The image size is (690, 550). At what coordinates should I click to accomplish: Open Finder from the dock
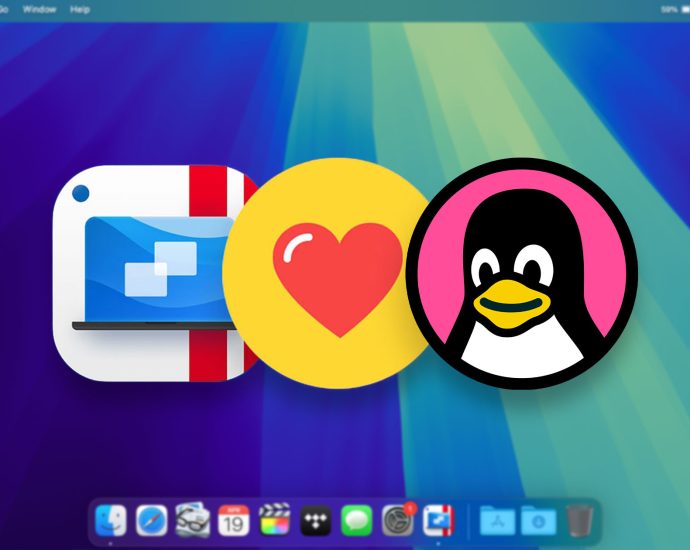[110, 520]
